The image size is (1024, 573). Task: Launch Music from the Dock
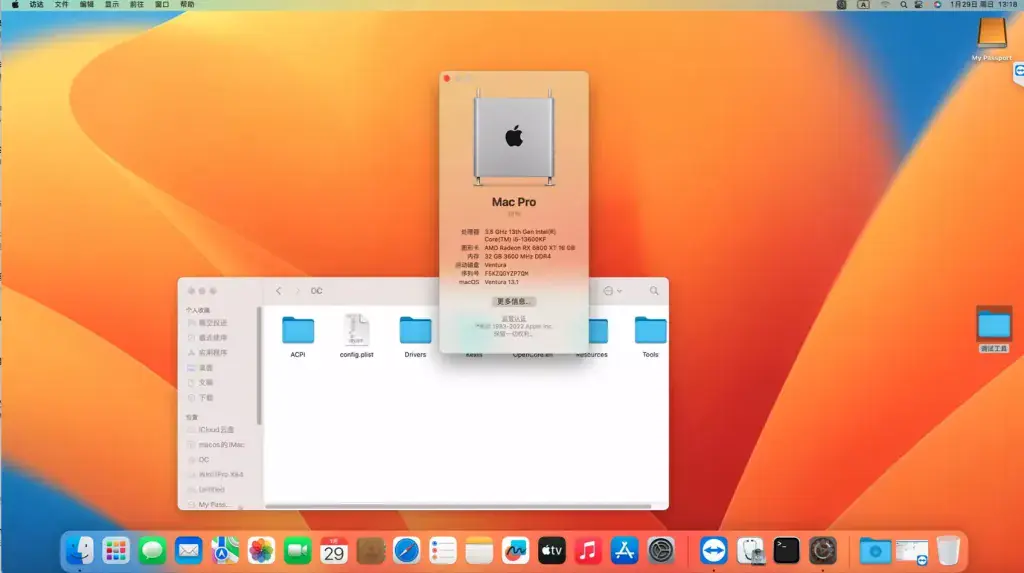[x=588, y=550]
